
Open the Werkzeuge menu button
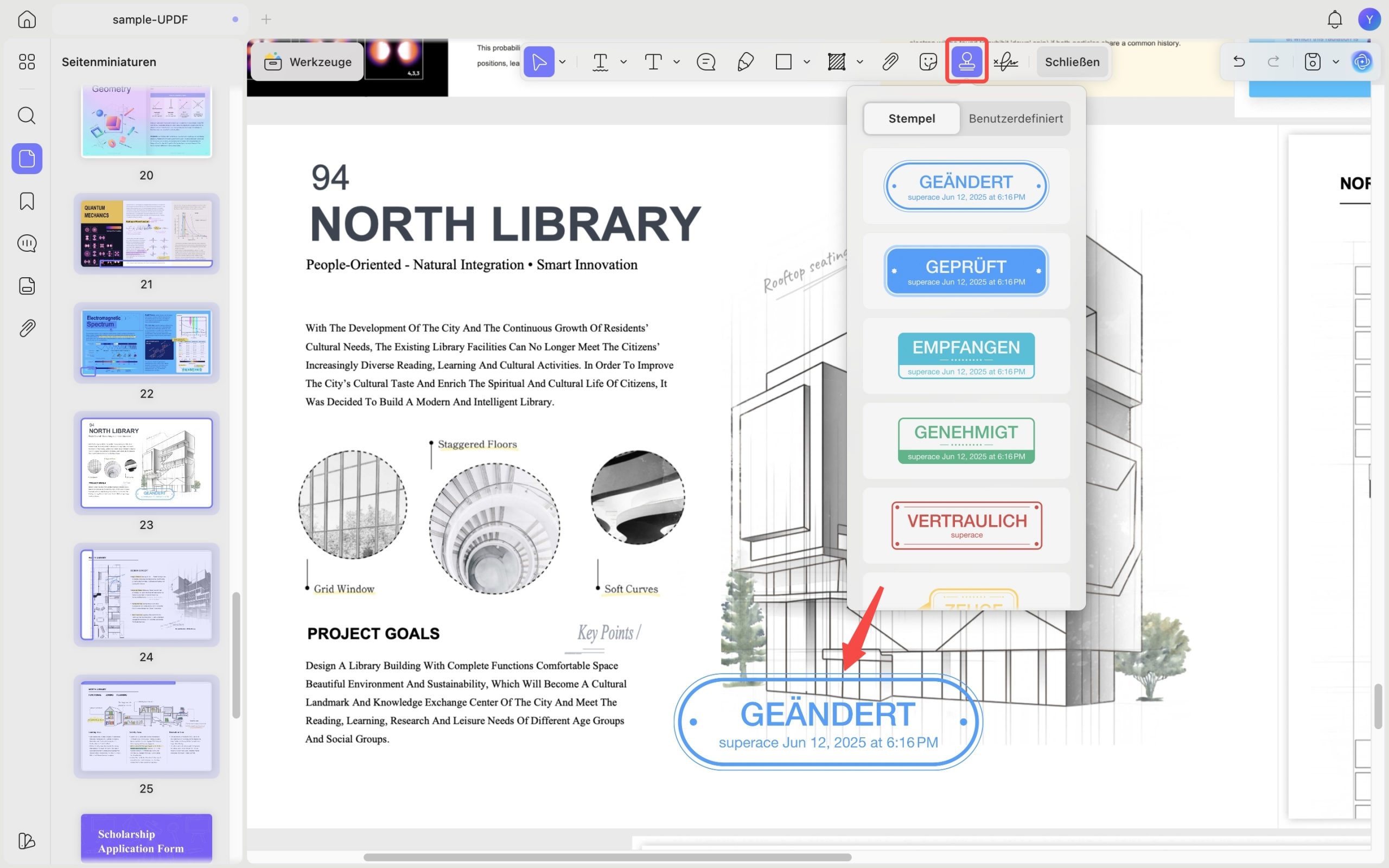[x=308, y=61]
